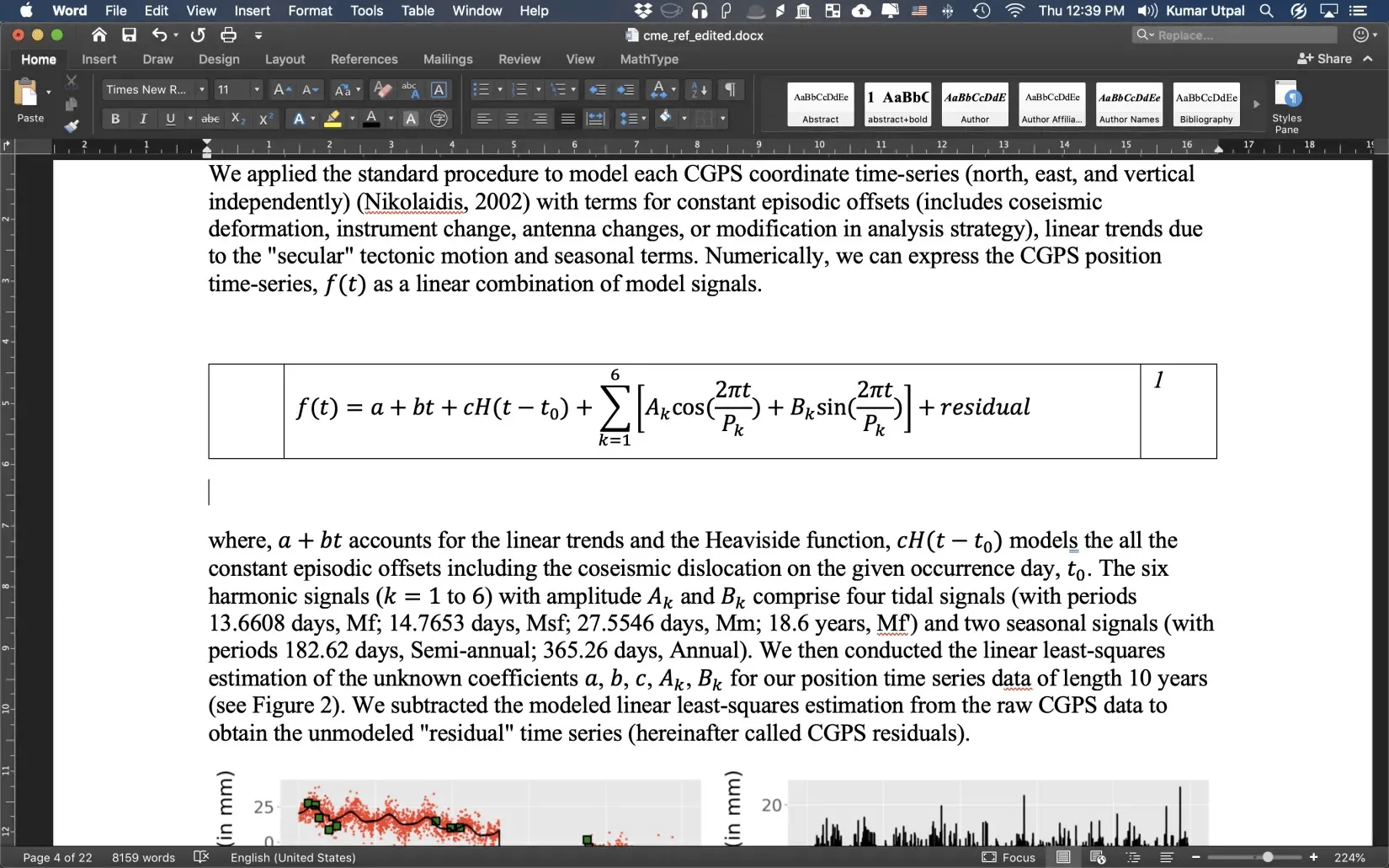Open the font size dropdown
Viewport: 1389px width, 868px height.
257,89
